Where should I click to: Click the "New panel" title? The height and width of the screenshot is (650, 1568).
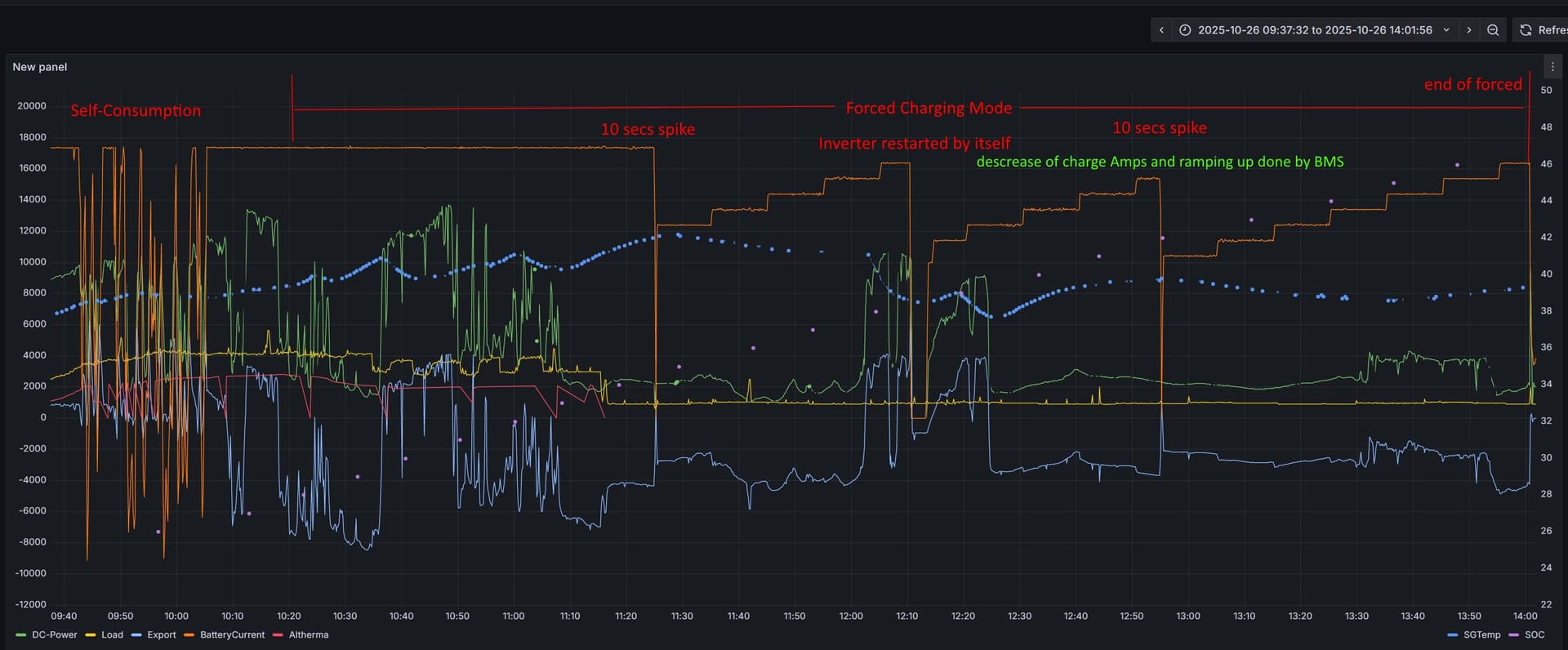pos(40,67)
